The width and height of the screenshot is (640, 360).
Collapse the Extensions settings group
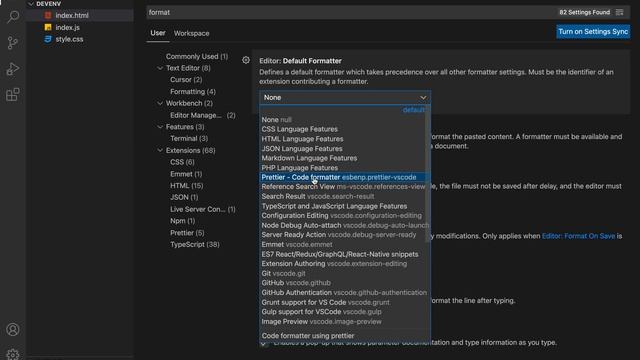[x=160, y=150]
